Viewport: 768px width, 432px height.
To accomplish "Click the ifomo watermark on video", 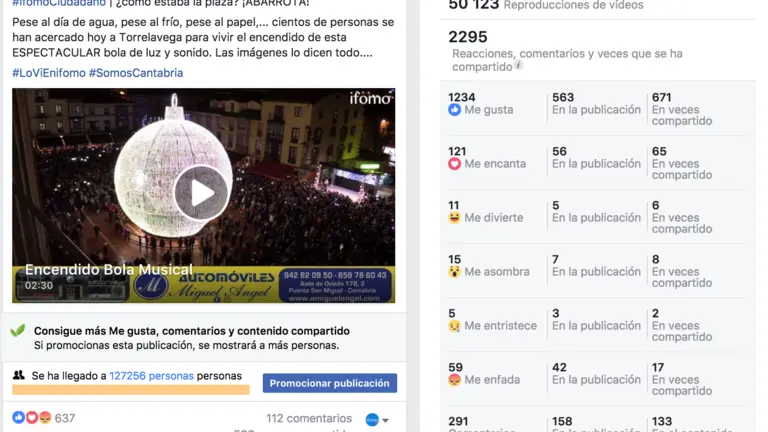I will 370,98.
